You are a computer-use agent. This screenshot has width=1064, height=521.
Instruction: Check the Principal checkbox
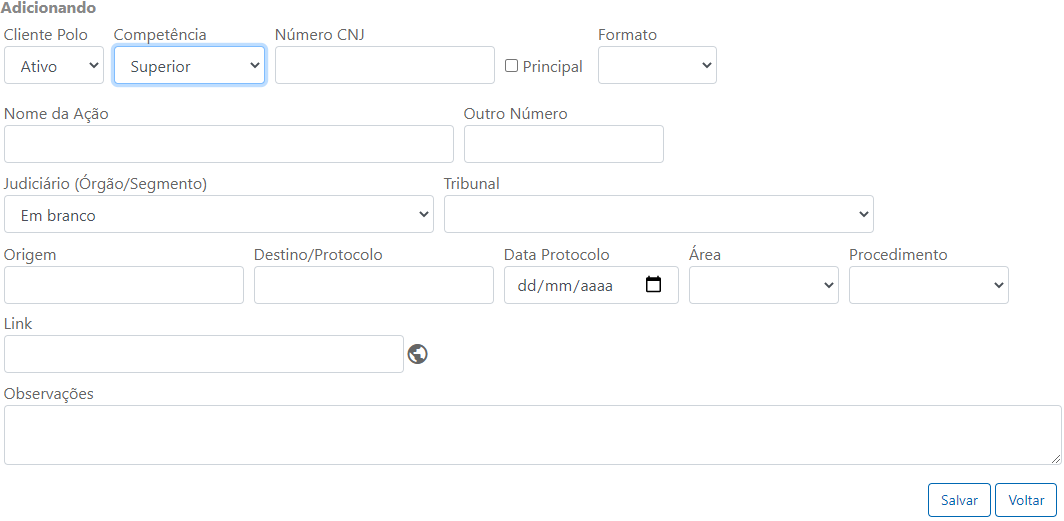click(x=512, y=66)
